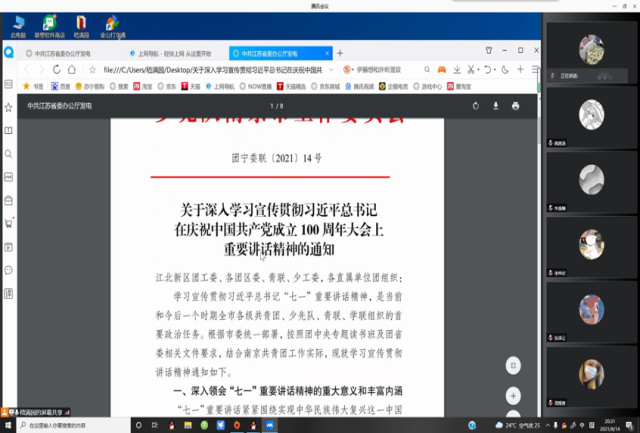
Task: Reload the page with refresh icon
Action: [57, 70]
